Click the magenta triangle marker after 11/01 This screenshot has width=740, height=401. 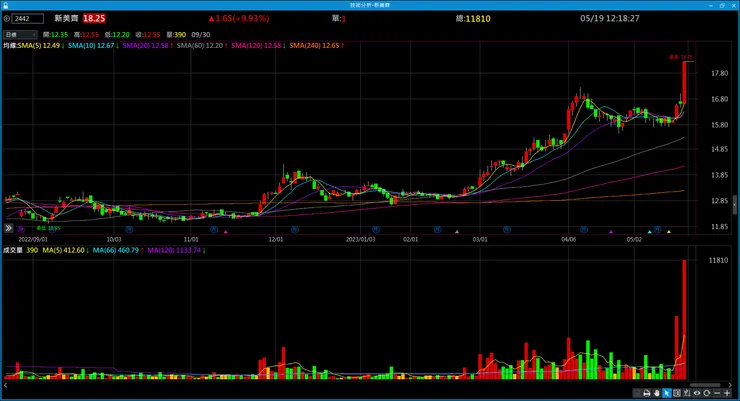(x=226, y=232)
